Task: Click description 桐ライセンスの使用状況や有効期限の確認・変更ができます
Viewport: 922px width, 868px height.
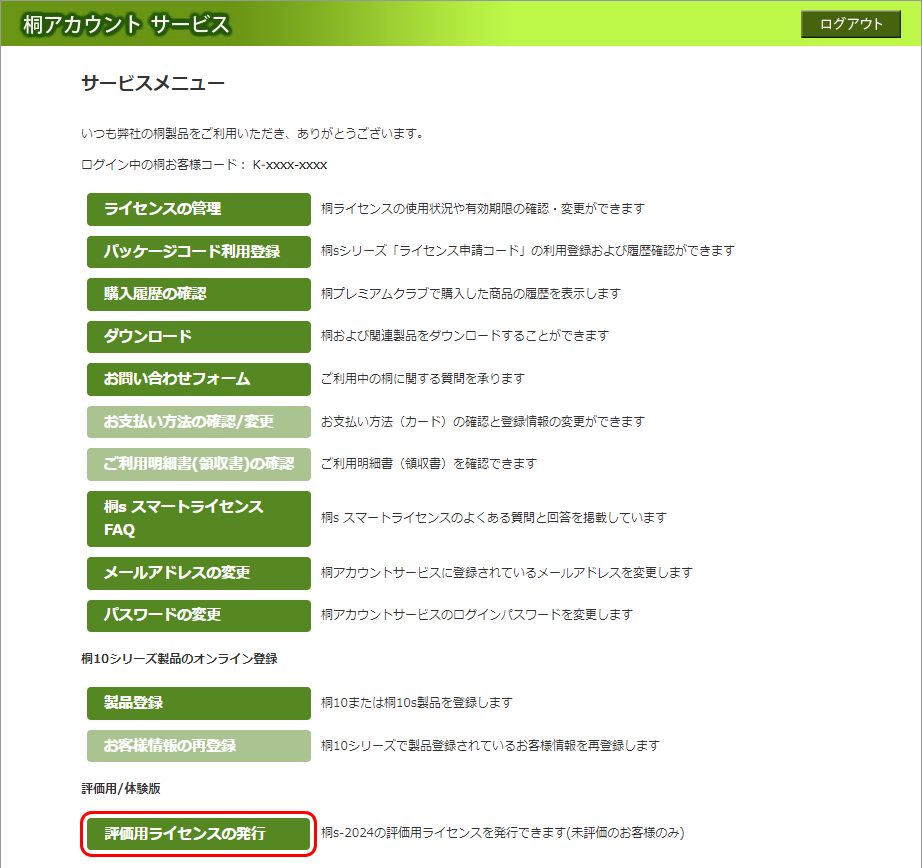Action: click(x=483, y=209)
